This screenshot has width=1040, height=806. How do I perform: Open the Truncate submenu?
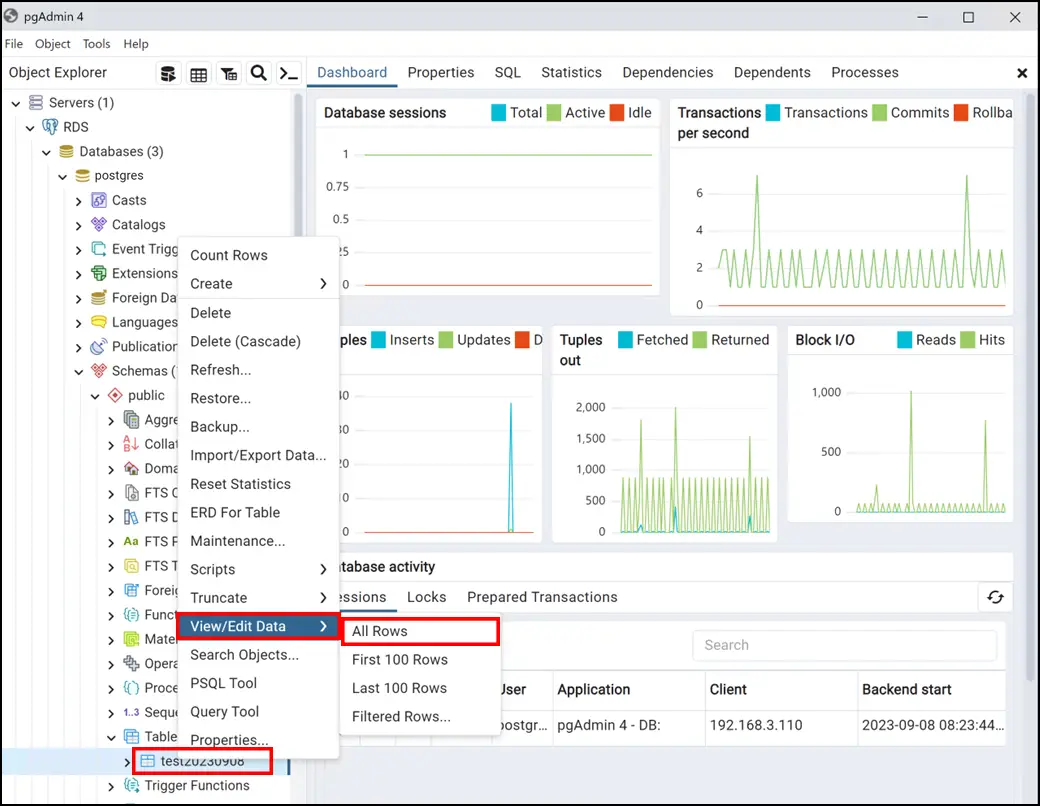[x=259, y=598]
